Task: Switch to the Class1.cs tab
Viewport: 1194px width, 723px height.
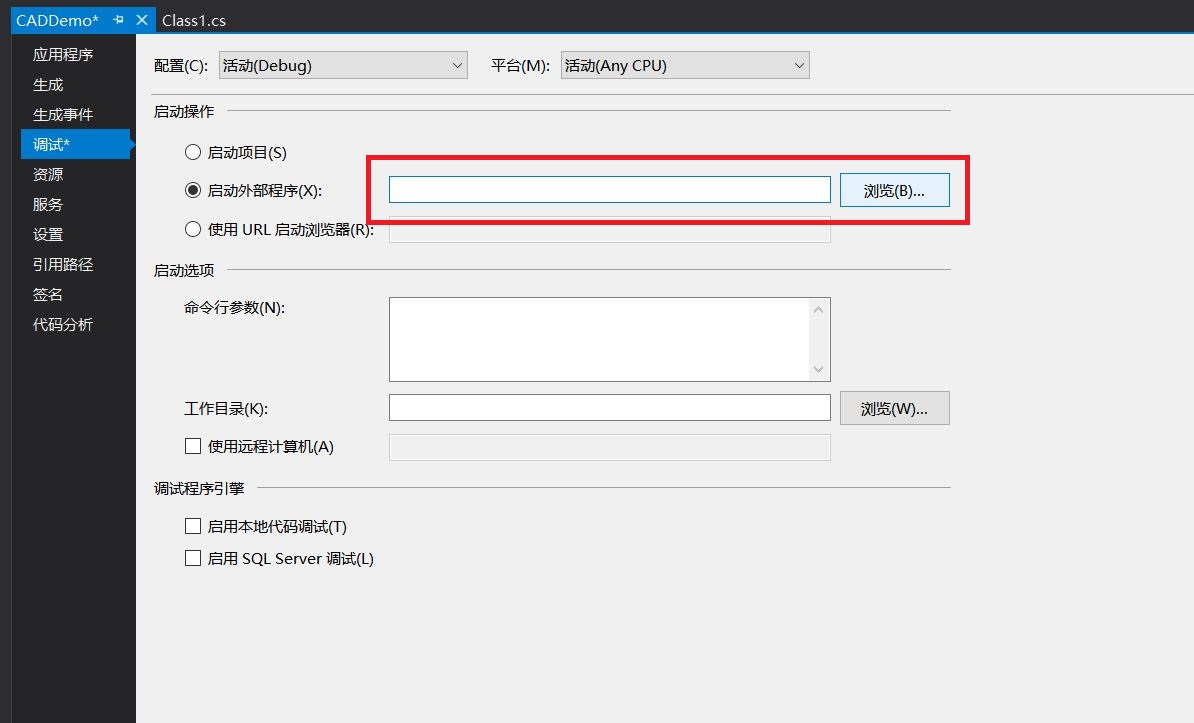Action: point(193,19)
